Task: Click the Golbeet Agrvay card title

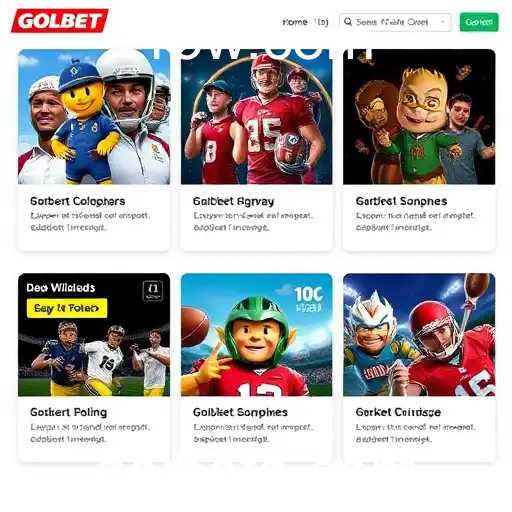Action: pos(233,201)
